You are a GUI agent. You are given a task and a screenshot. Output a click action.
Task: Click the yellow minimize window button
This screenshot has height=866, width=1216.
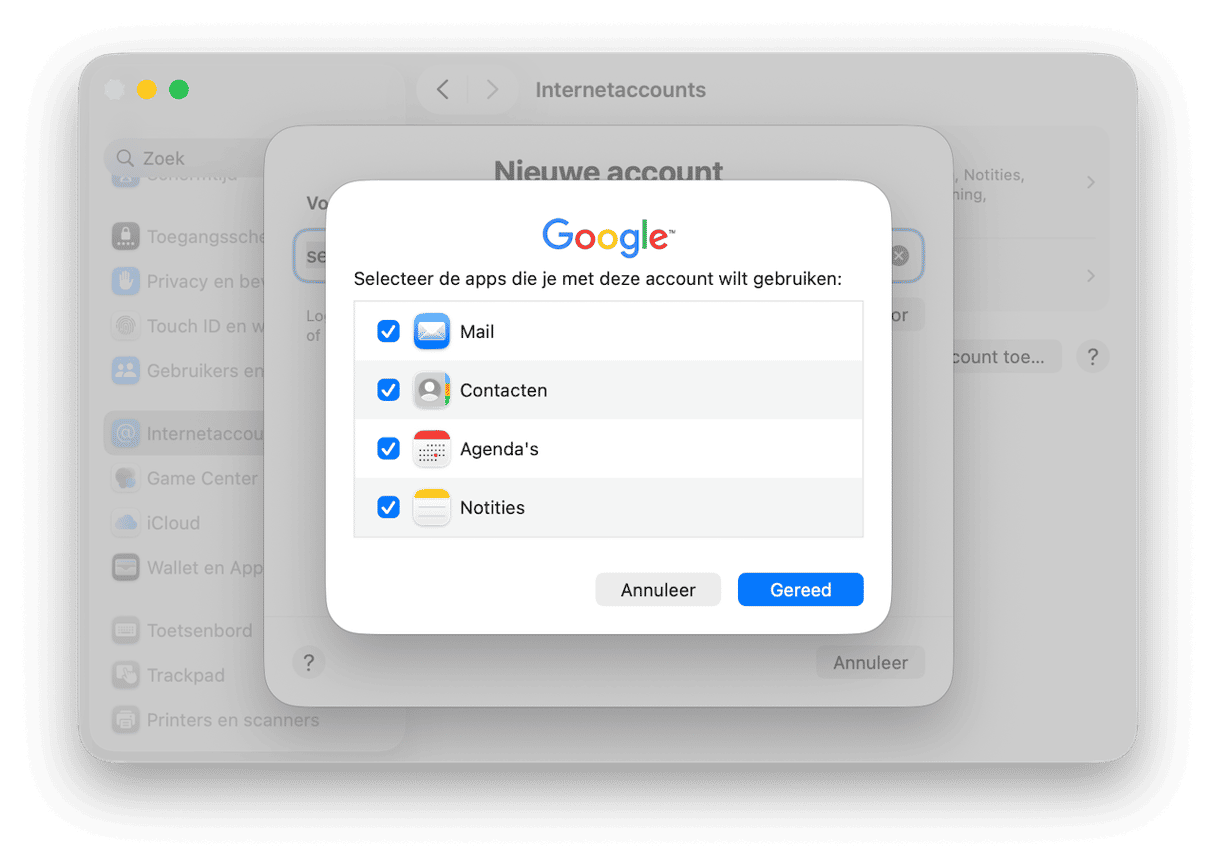tap(146, 90)
